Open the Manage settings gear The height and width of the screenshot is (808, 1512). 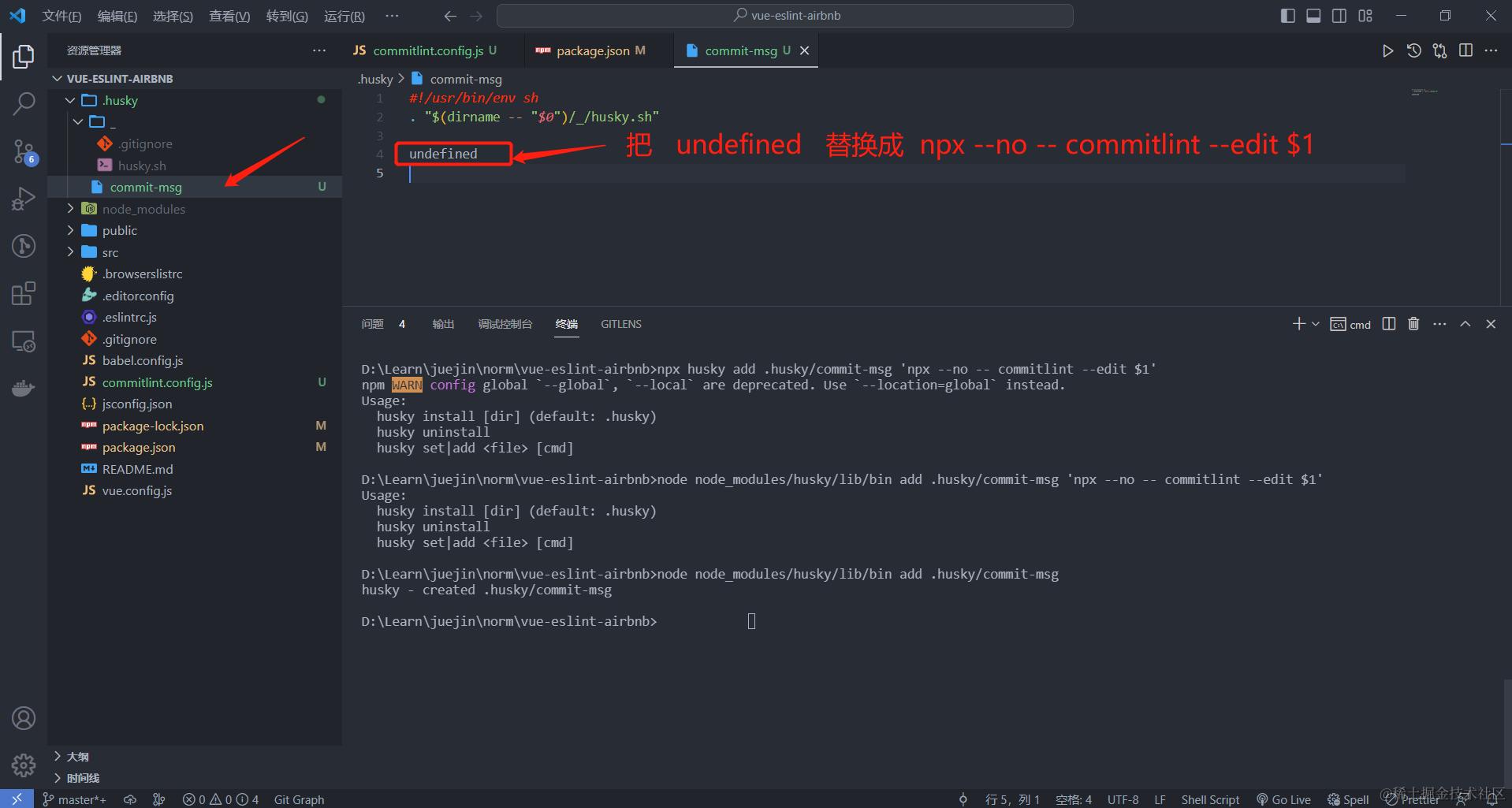24,765
